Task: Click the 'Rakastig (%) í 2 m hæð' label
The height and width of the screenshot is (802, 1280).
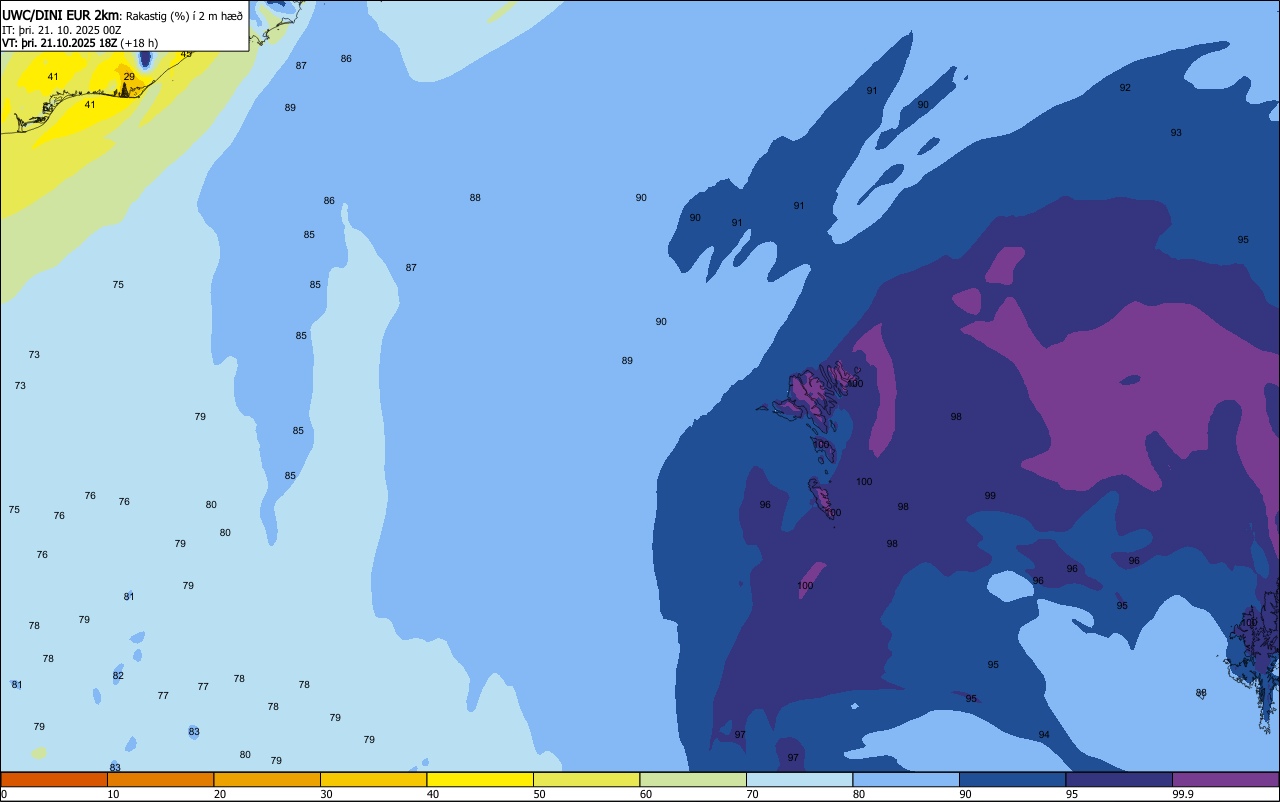Action: pos(184,15)
